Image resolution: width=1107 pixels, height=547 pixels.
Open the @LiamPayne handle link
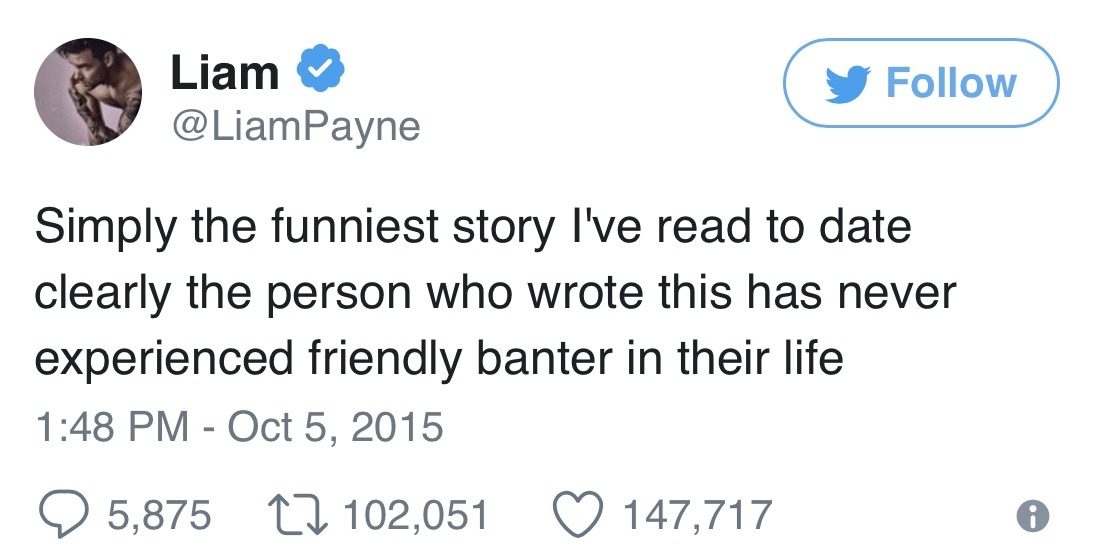pos(295,126)
